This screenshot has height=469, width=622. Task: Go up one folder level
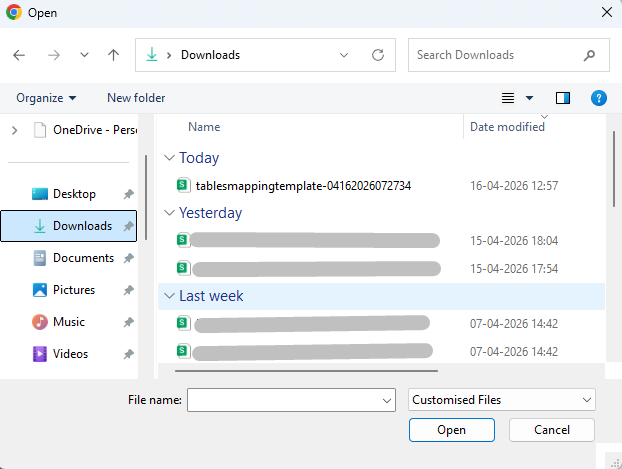point(113,55)
